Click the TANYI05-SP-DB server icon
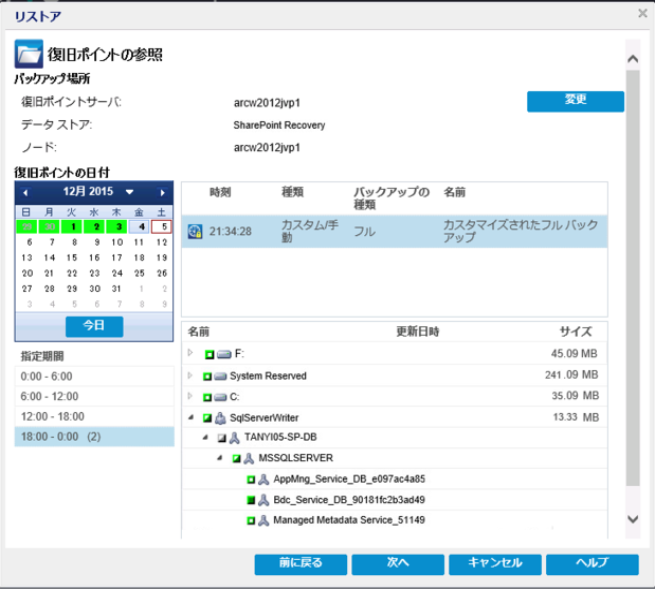Screen dimensions: 655x589 click(234, 438)
